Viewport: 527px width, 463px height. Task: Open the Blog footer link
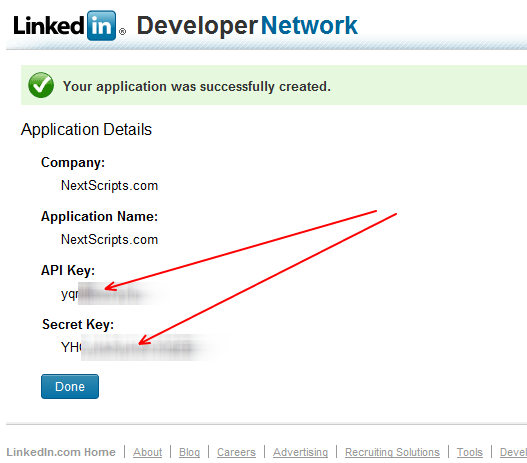pos(189,452)
